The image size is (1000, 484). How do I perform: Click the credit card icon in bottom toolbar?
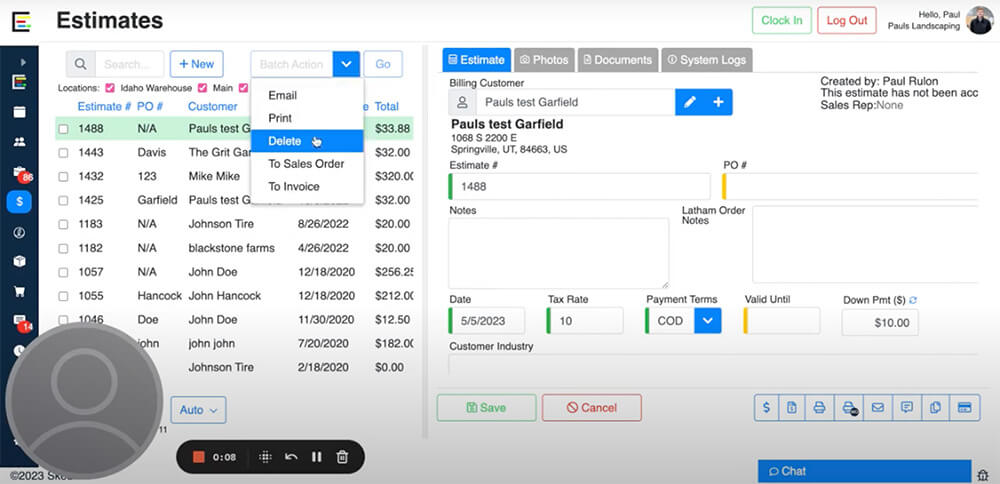coord(965,408)
